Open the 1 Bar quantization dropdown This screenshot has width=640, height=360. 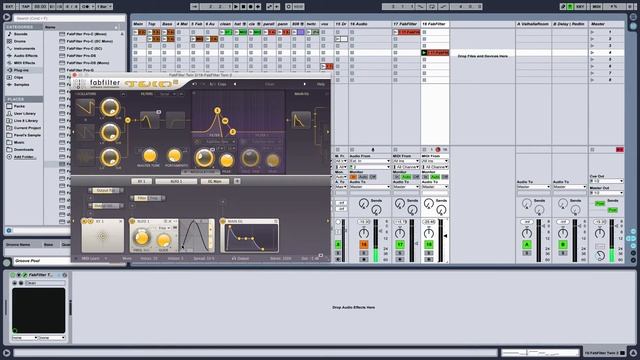pyautogui.click(x=104, y=7)
